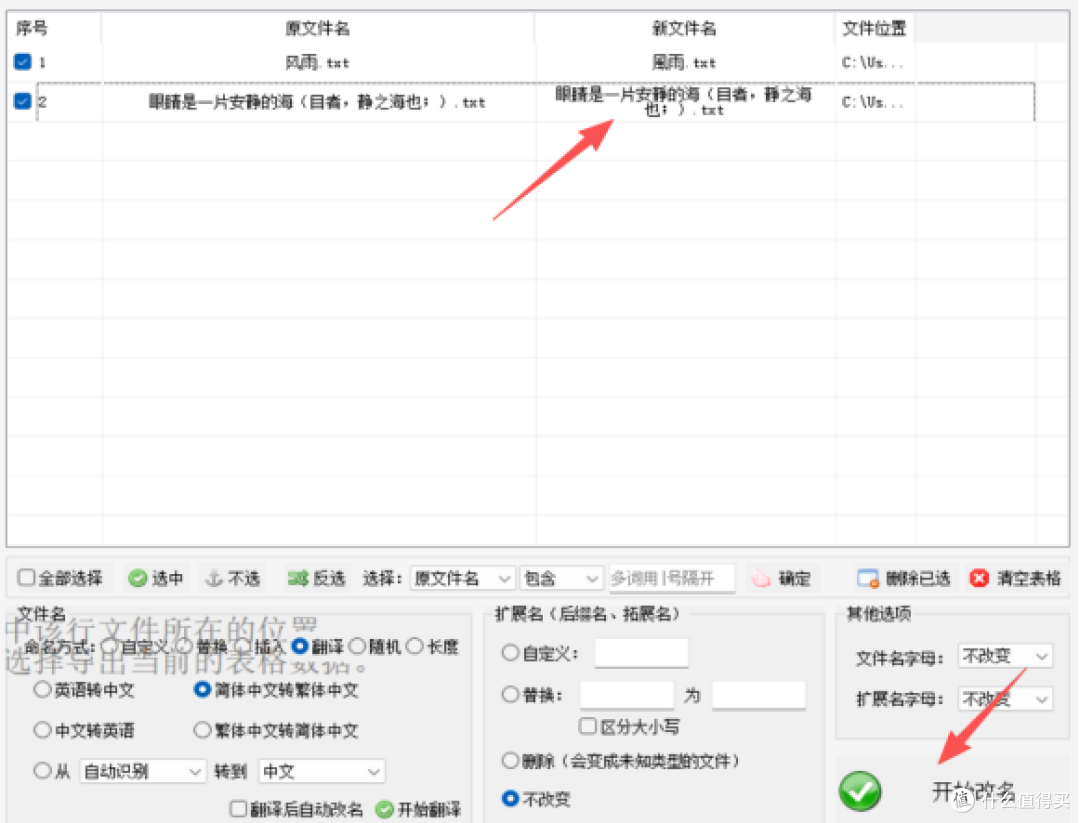1080x823 pixels.
Task: Open the 转到 中文 target dropdown
Action: (321, 771)
